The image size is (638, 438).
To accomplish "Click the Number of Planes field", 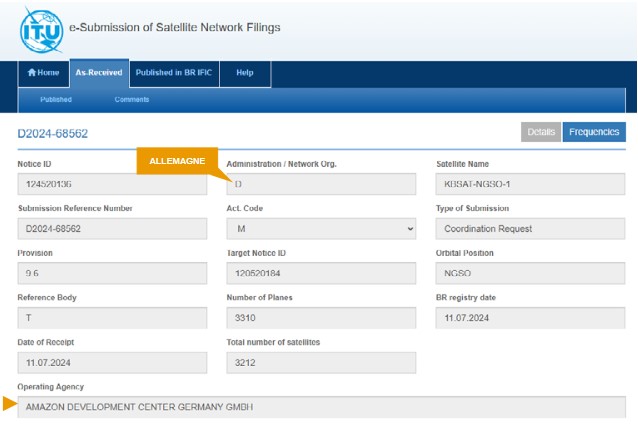I will click(321, 318).
